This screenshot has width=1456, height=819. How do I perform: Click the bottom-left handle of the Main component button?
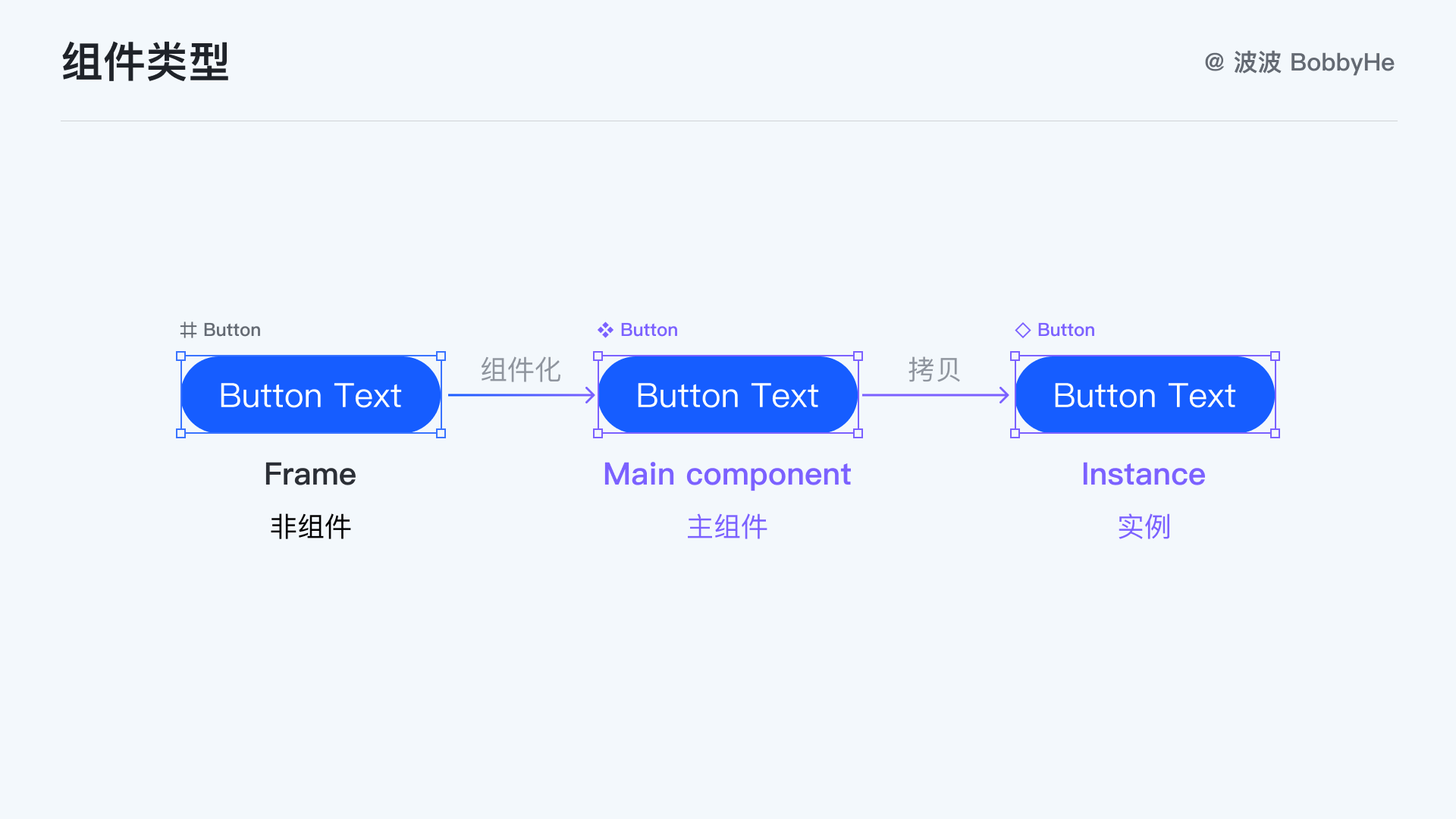(598, 434)
